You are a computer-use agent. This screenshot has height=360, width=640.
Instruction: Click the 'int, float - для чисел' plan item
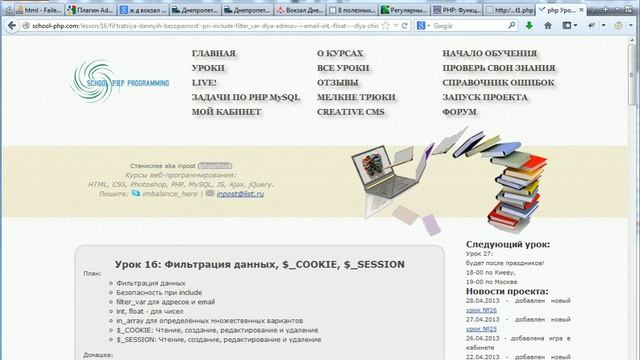pos(150,311)
